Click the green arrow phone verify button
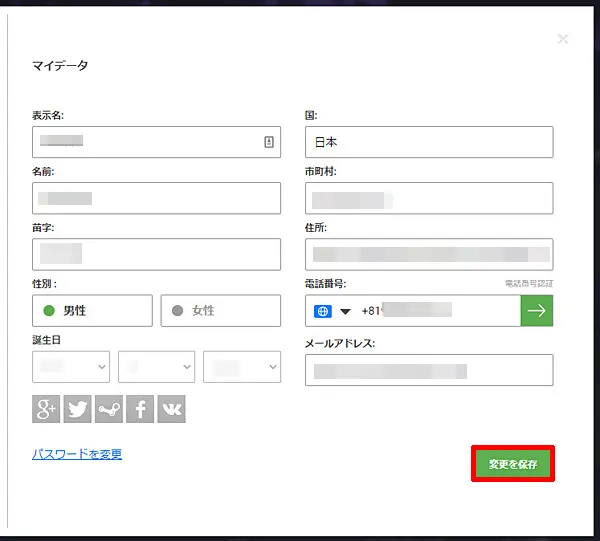The width and height of the screenshot is (600, 541). 536,310
